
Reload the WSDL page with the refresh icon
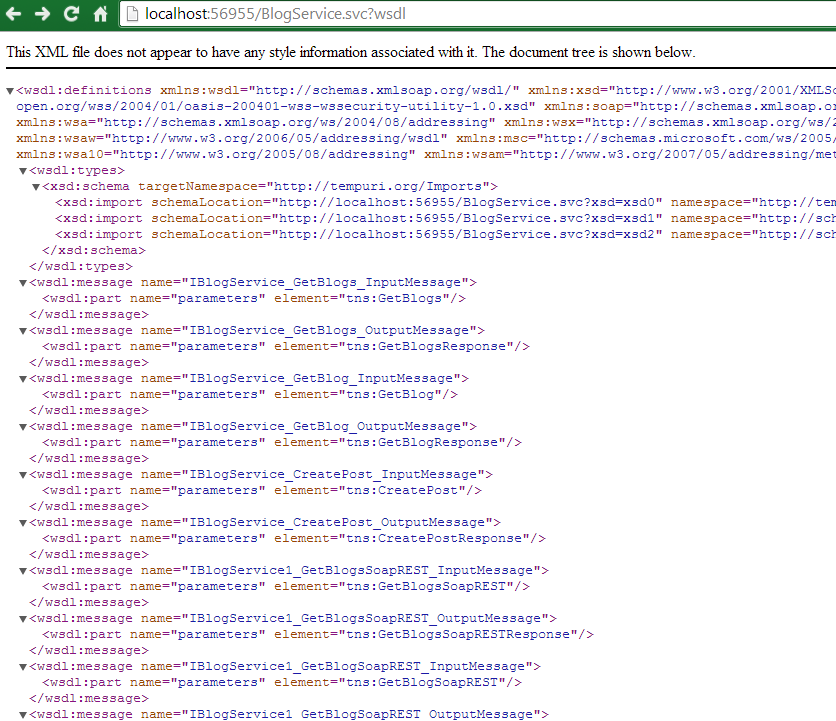[70, 15]
